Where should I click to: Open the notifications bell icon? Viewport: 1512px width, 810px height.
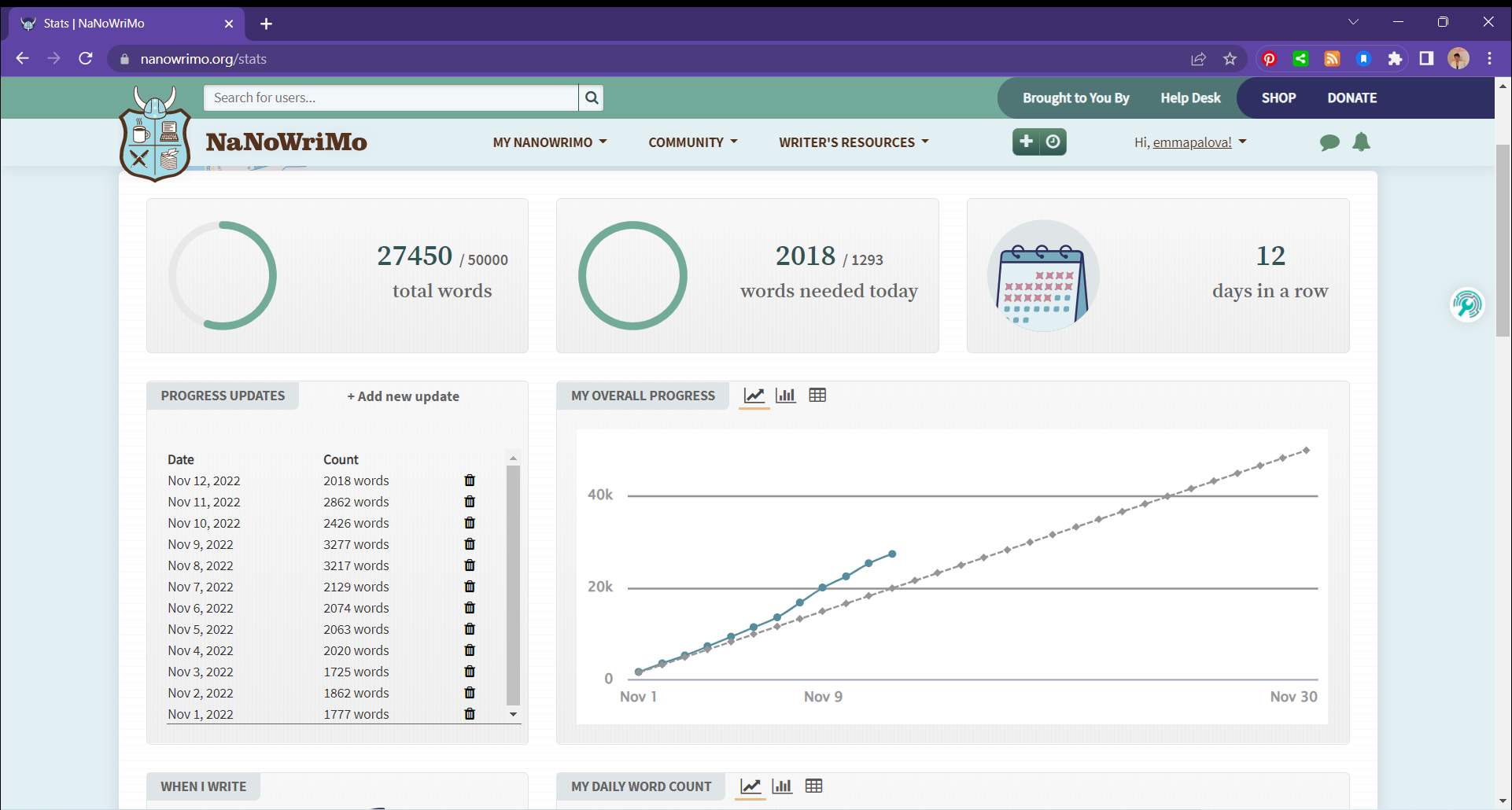1361,142
